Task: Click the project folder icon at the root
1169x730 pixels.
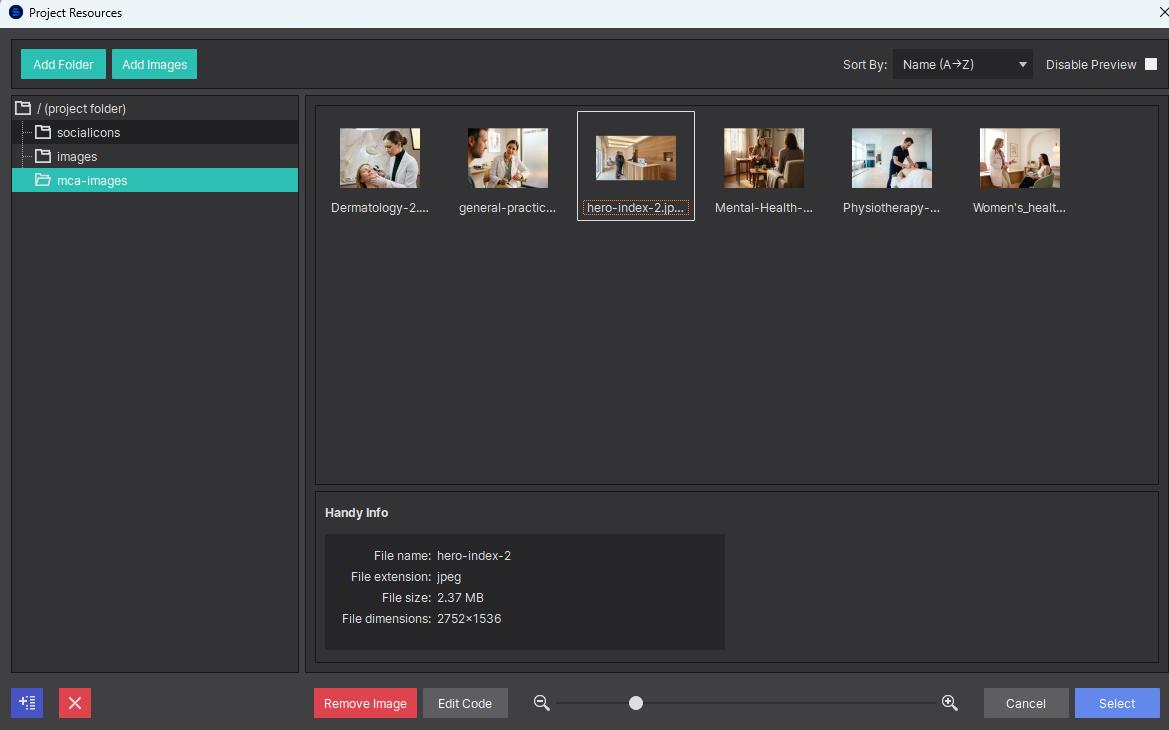Action: click(23, 108)
